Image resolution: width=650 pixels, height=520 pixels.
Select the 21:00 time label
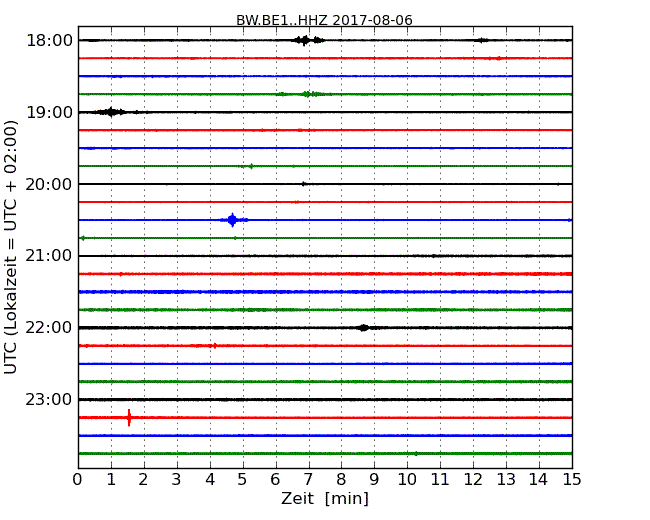point(49,256)
